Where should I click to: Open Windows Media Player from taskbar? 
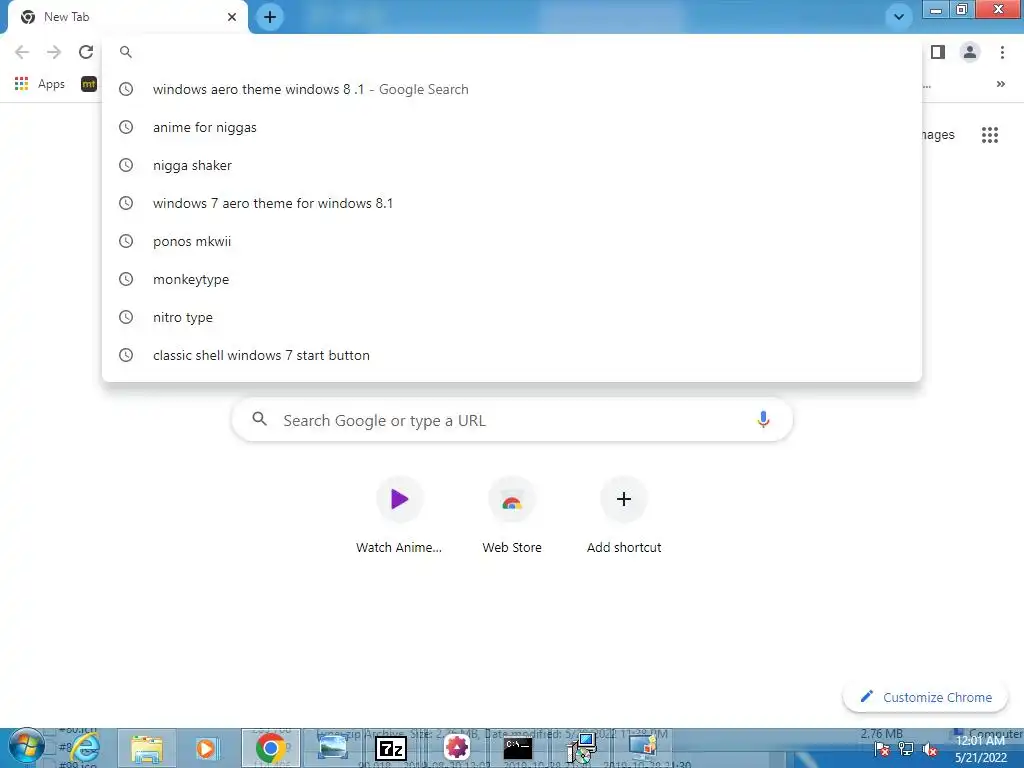(206, 748)
